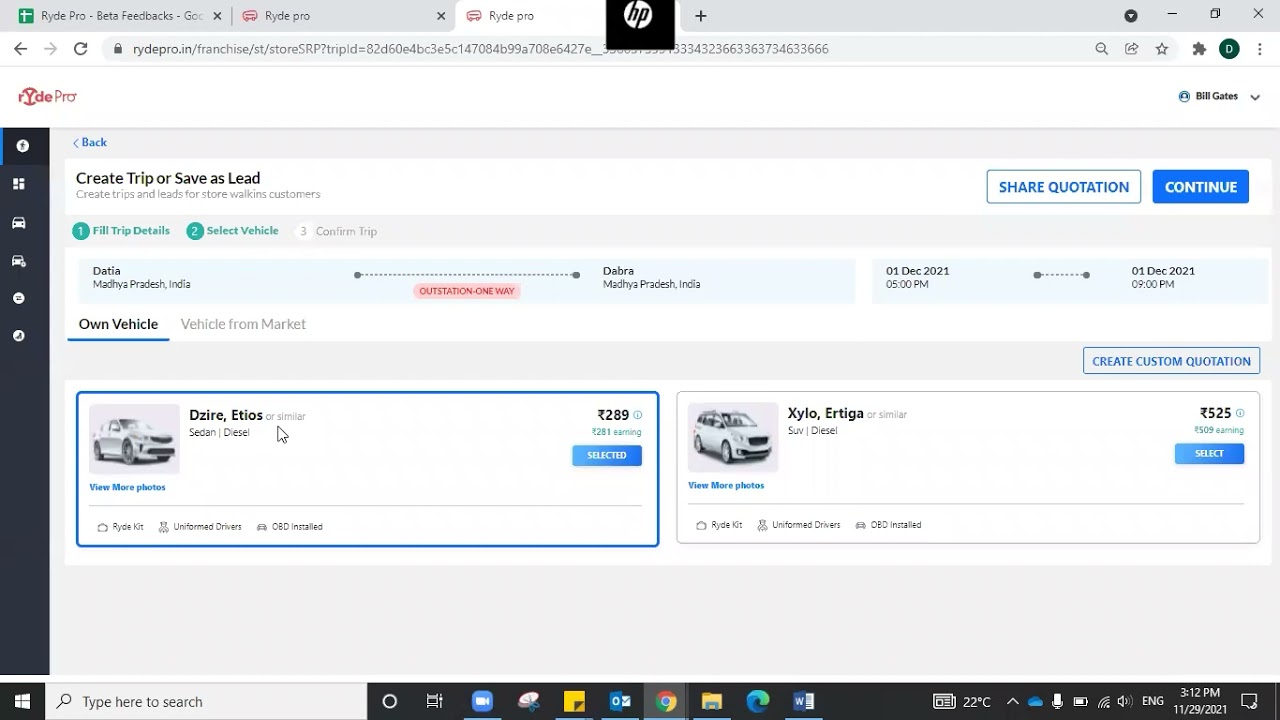Reload the page
Screen dimensions: 1280x720
click(81, 49)
